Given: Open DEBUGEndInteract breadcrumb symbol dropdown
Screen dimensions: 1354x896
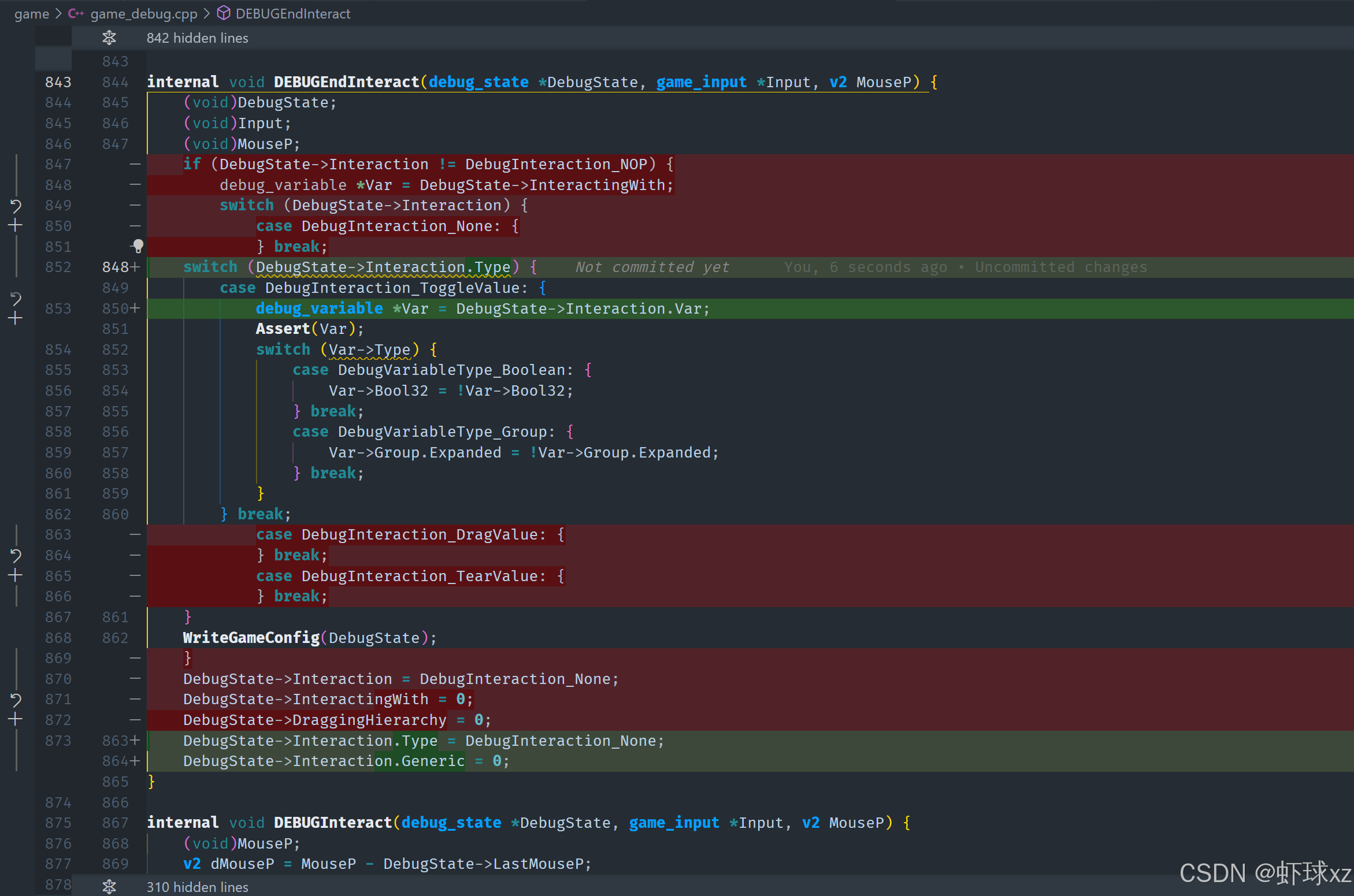Looking at the screenshot, I should [292, 13].
